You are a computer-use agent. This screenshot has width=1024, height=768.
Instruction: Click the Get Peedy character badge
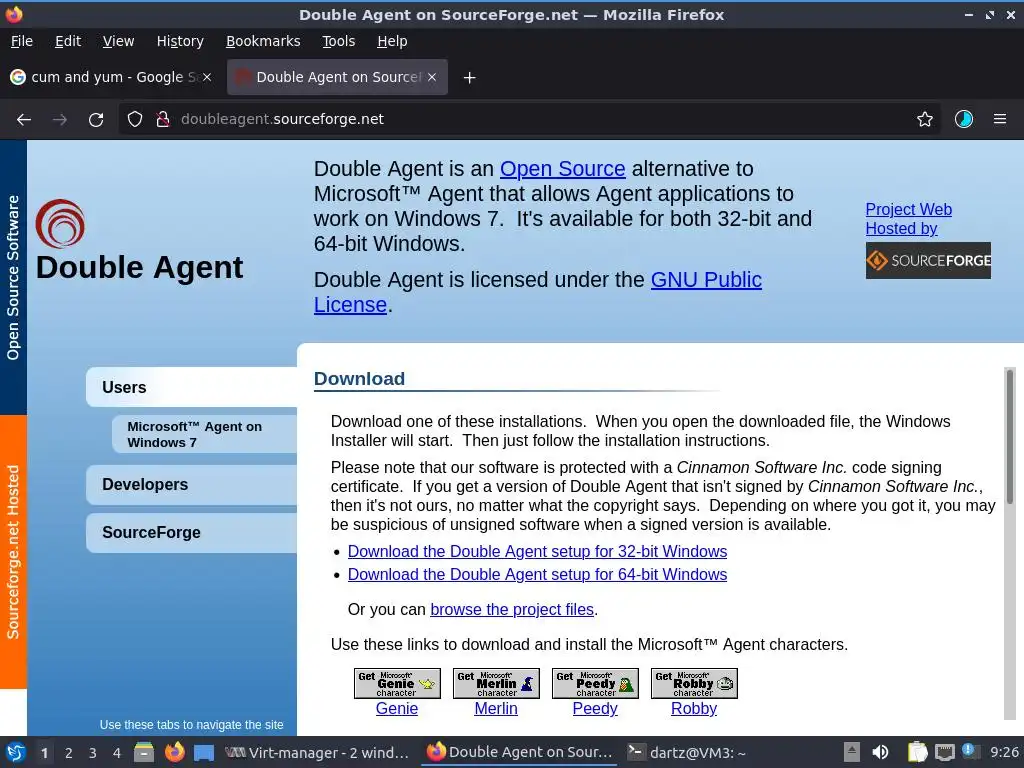[595, 683]
